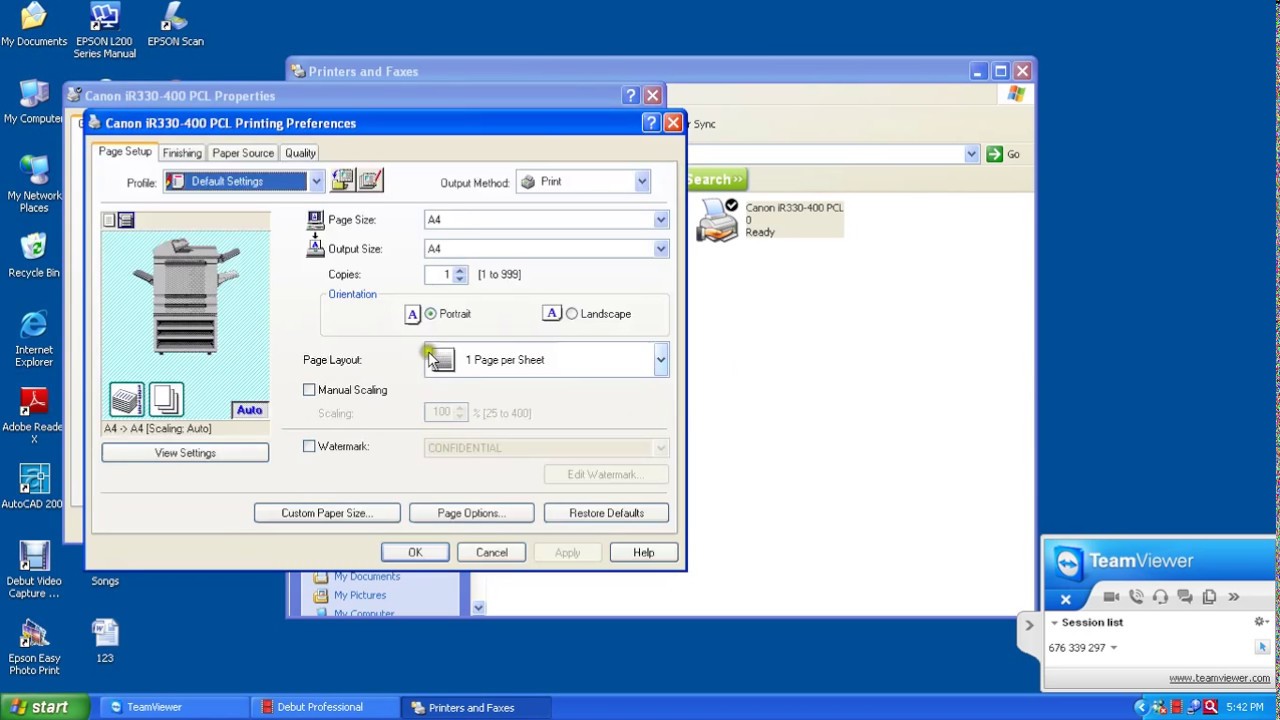Open EPSON Scan desktop icon
Screen dimensions: 1280x720
175,26
